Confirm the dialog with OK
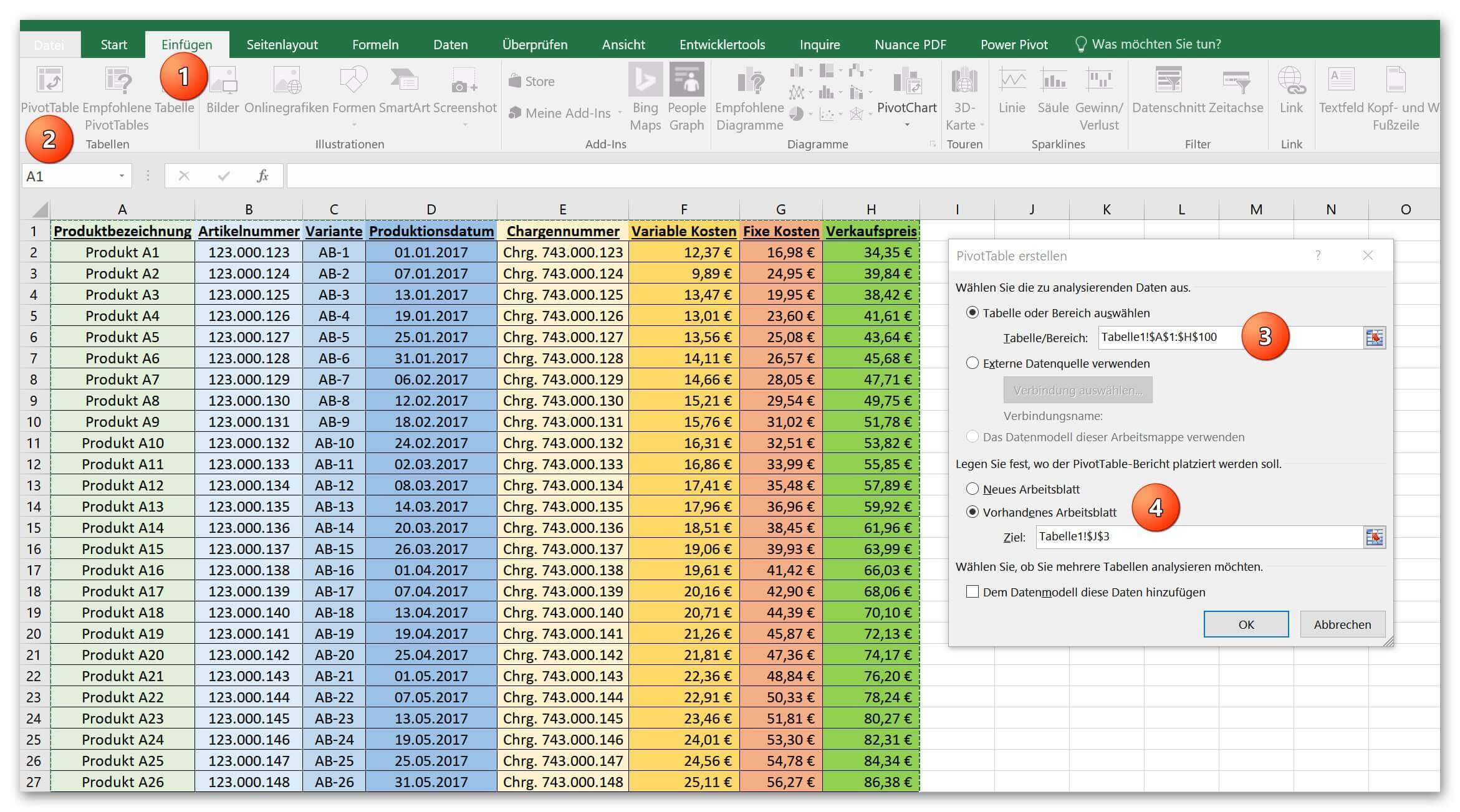 click(x=1246, y=624)
